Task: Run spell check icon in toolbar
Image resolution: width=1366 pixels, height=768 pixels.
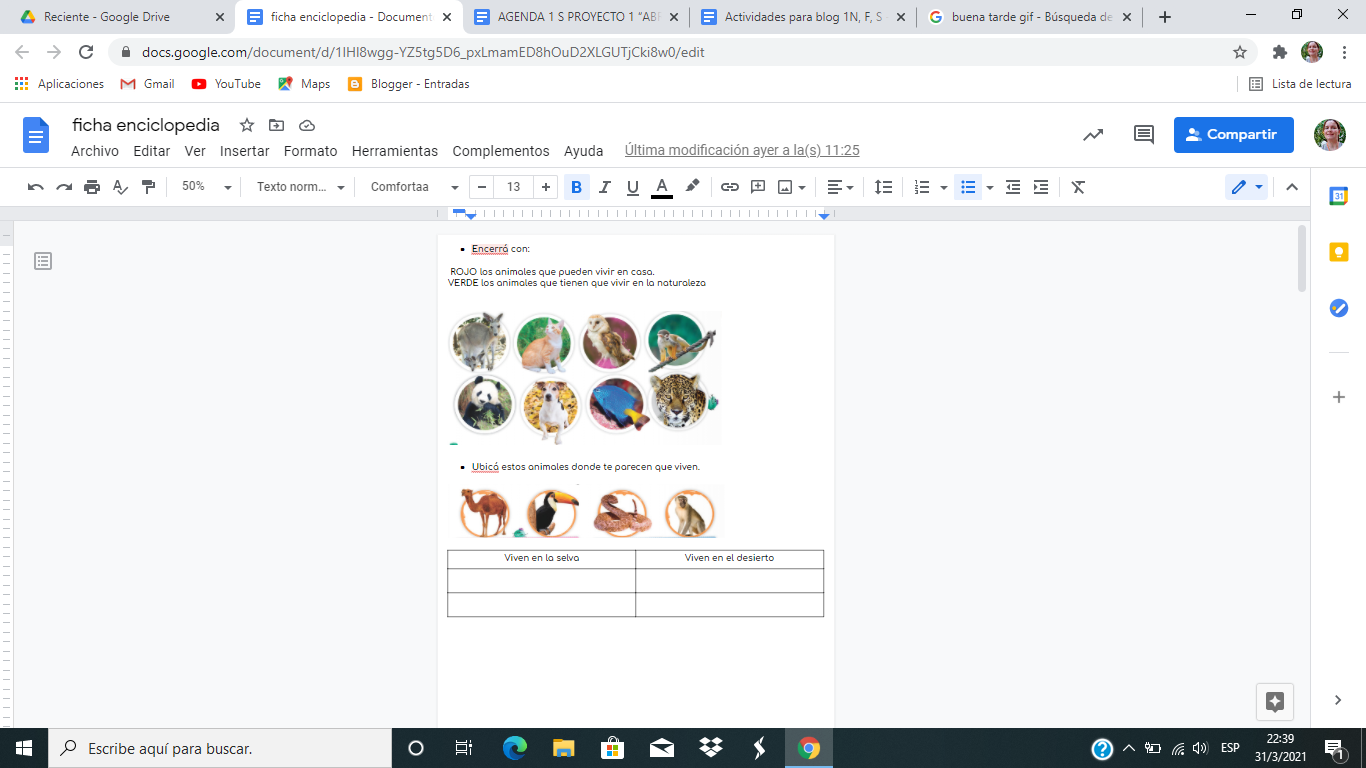Action: [120, 187]
